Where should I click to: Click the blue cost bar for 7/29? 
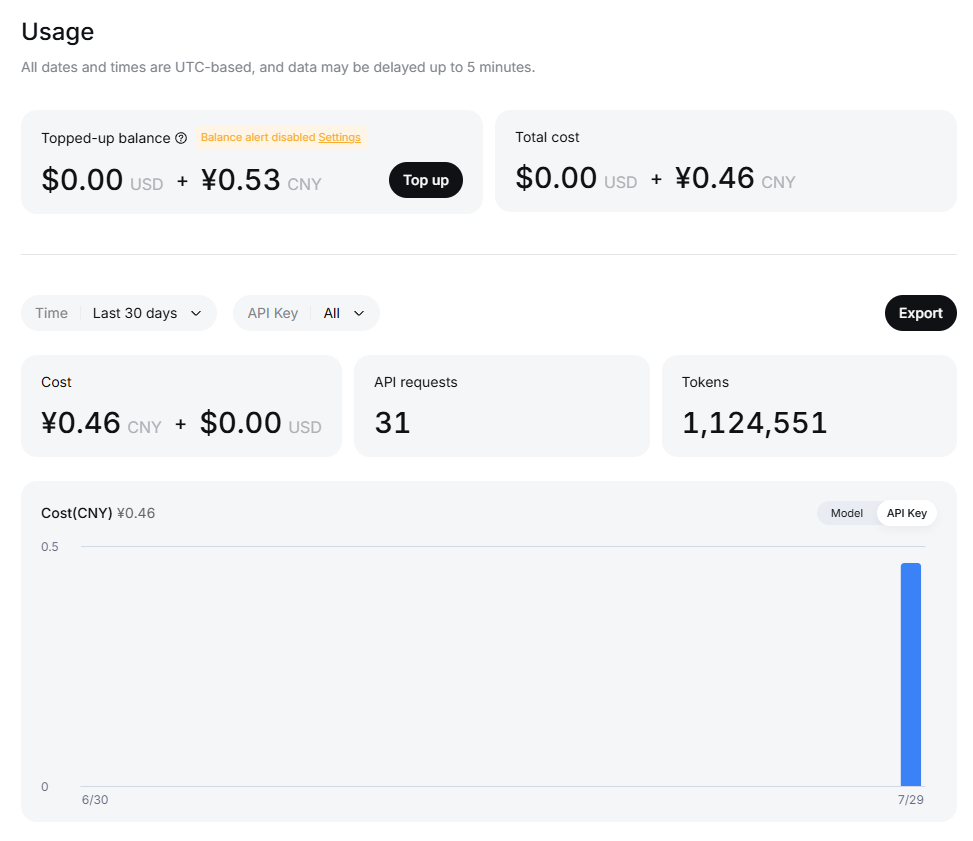(910, 675)
